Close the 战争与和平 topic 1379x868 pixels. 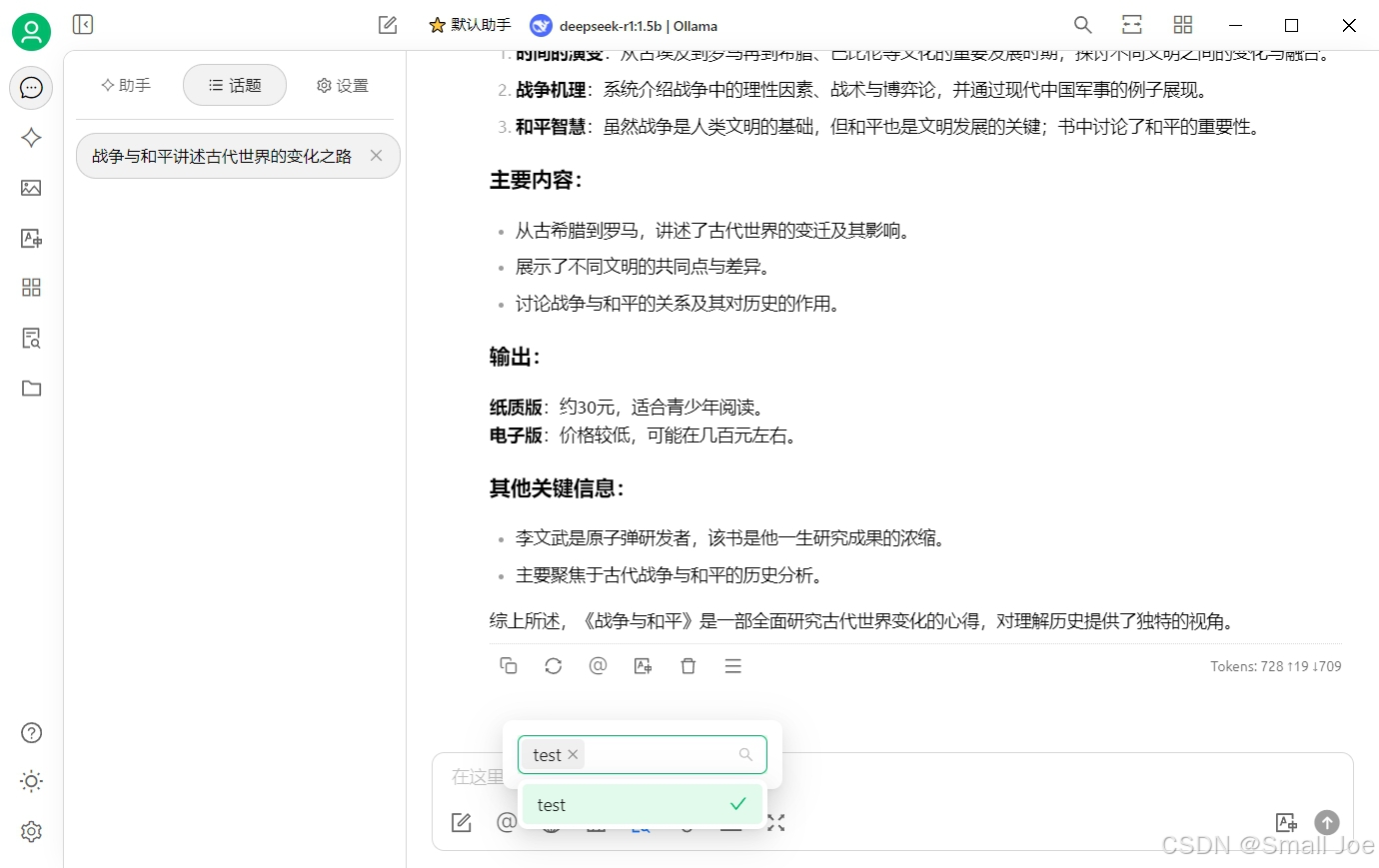[376, 156]
